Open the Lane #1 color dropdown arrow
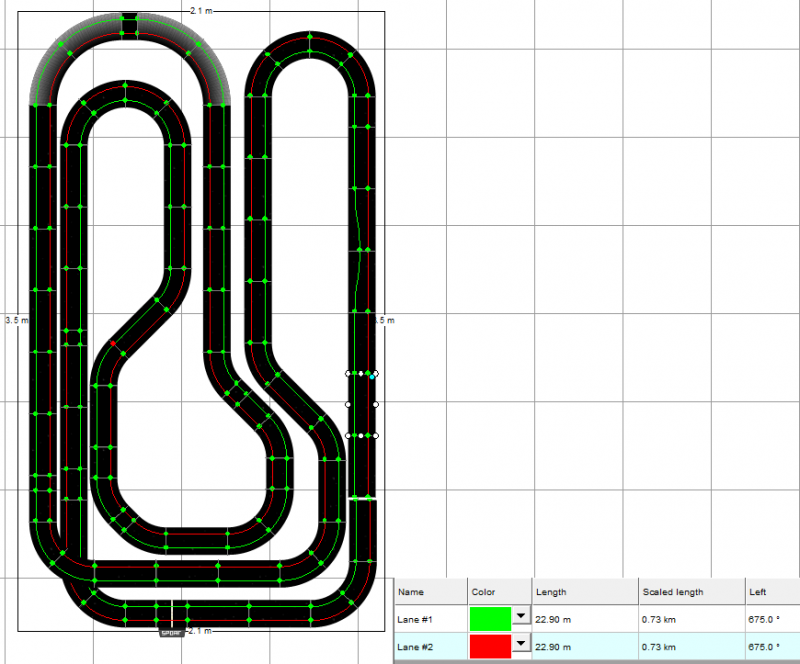 point(520,619)
